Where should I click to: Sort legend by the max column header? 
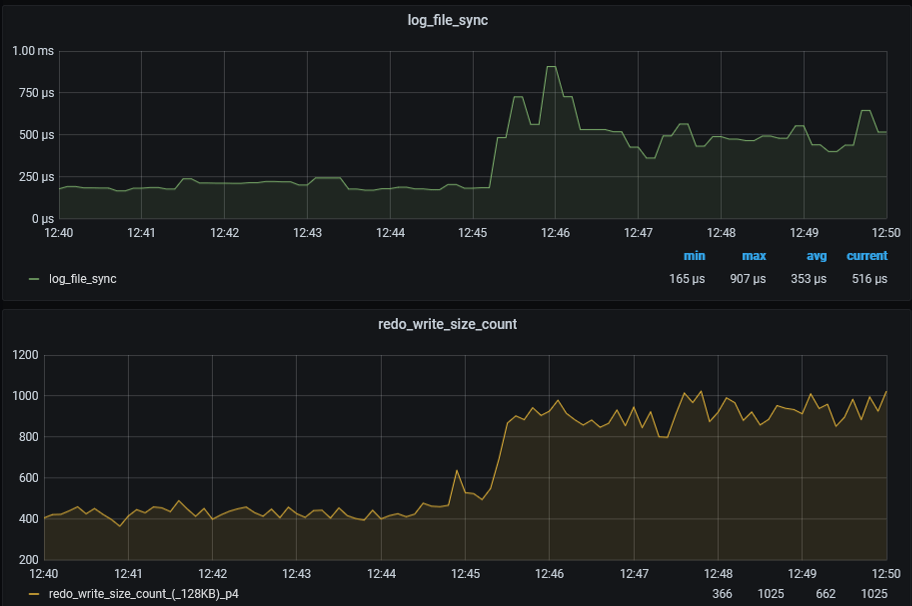(753, 256)
